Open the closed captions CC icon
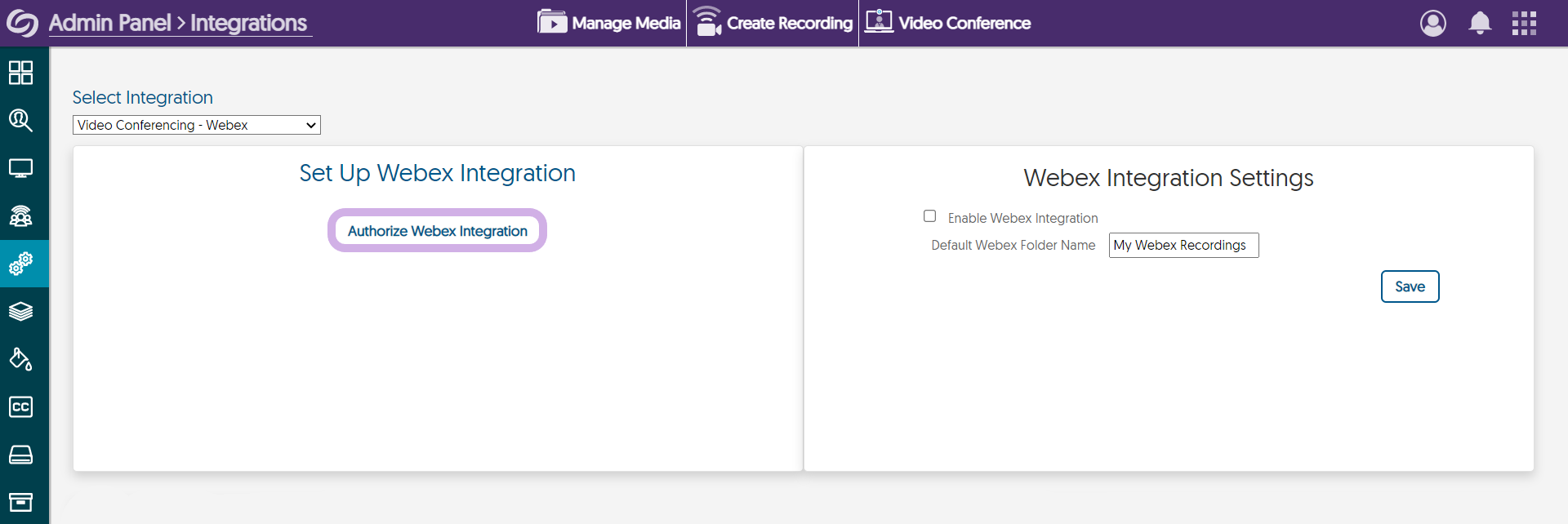This screenshot has width=1568, height=524. coord(20,406)
